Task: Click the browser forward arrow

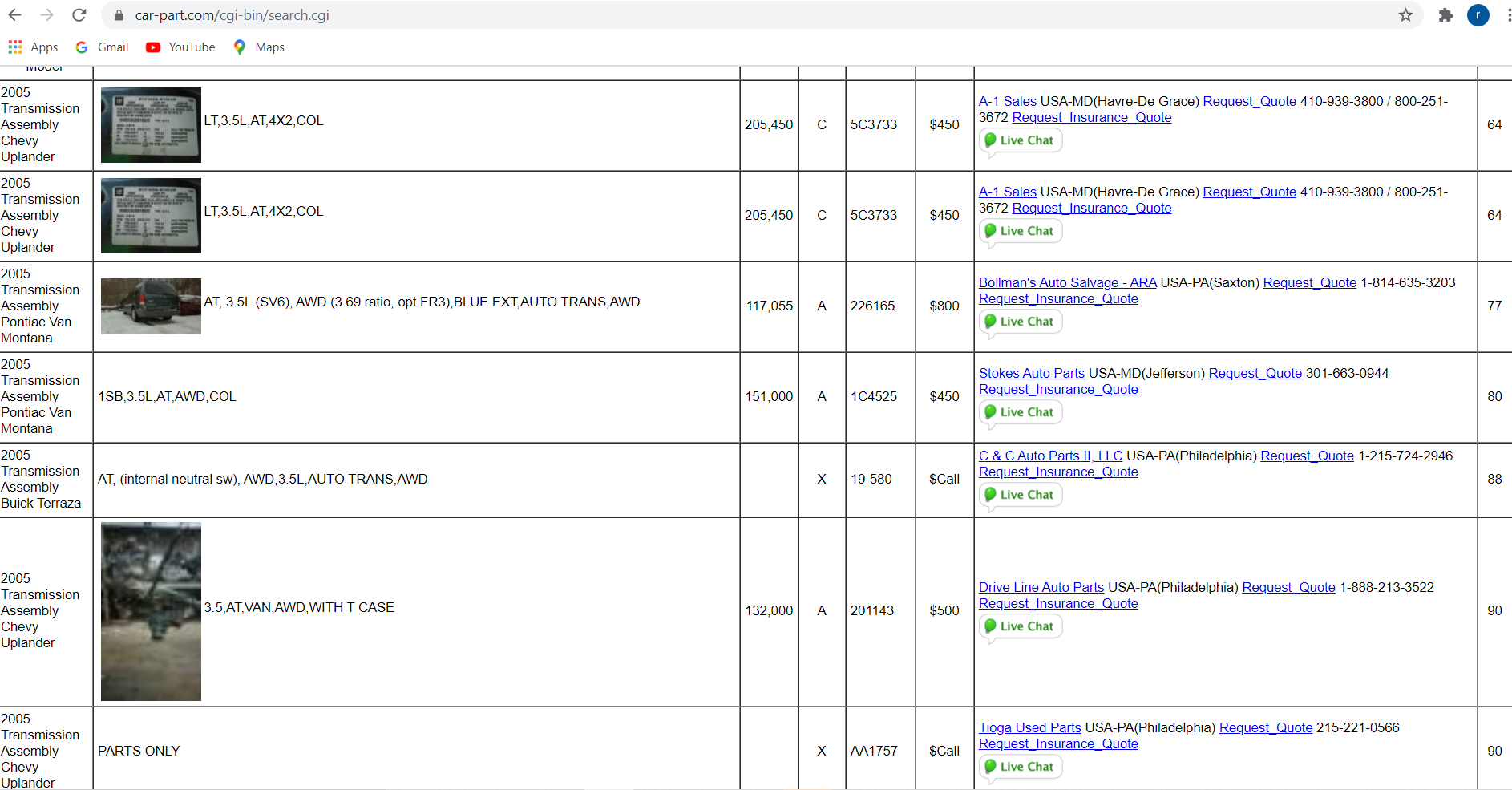Action: click(47, 15)
